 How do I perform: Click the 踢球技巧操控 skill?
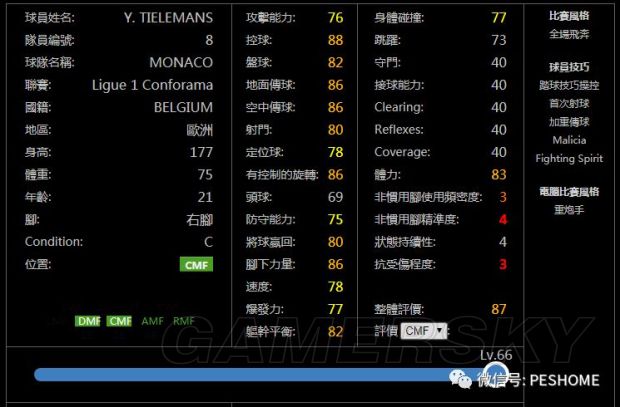coord(569,85)
